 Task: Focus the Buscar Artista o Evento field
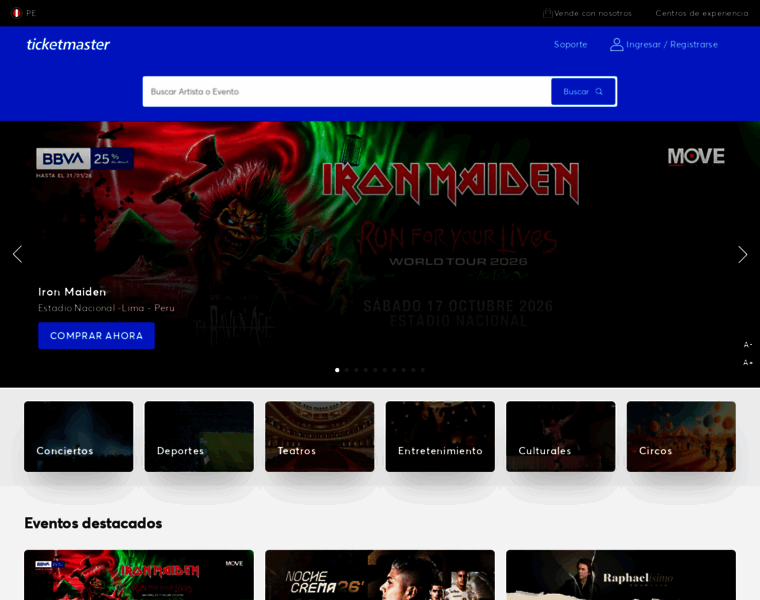tap(347, 92)
